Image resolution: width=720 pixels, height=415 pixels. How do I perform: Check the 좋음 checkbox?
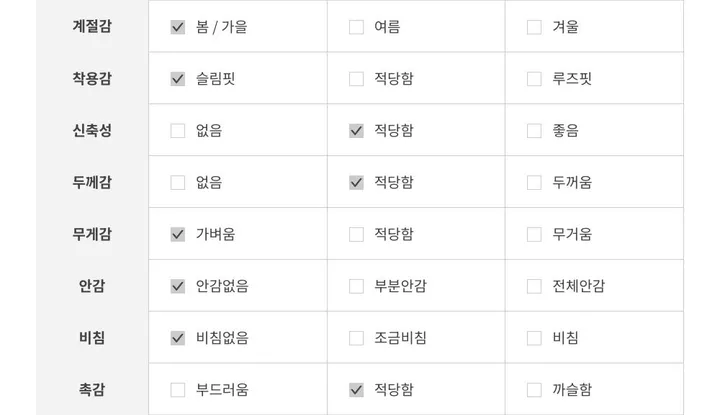coord(534,131)
